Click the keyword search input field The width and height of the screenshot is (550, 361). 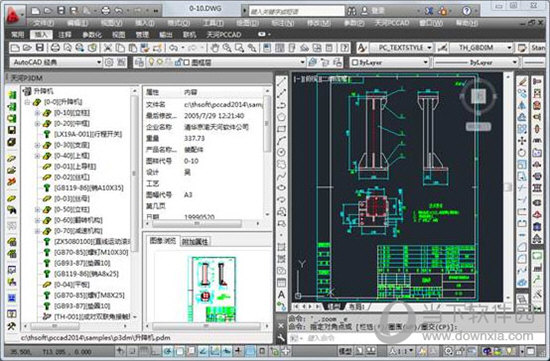[297, 11]
